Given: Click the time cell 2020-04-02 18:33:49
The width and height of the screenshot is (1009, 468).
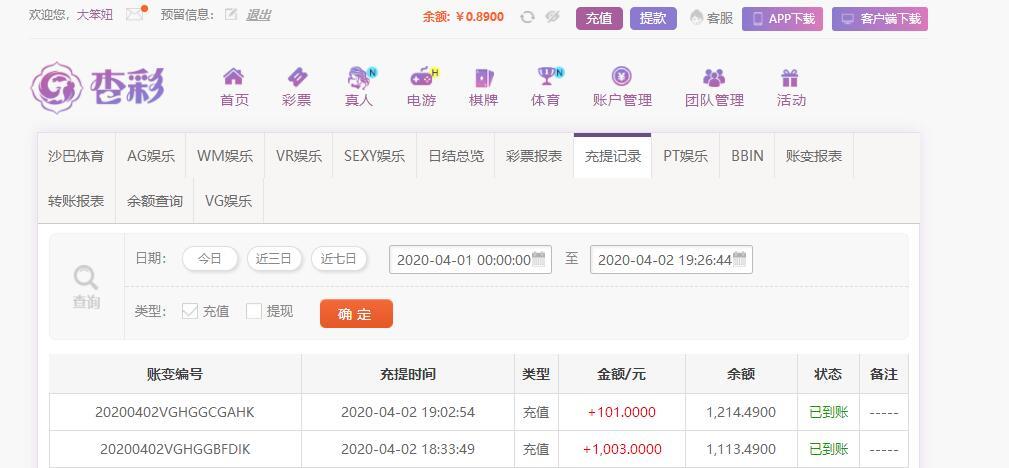Looking at the screenshot, I should (x=408, y=449).
